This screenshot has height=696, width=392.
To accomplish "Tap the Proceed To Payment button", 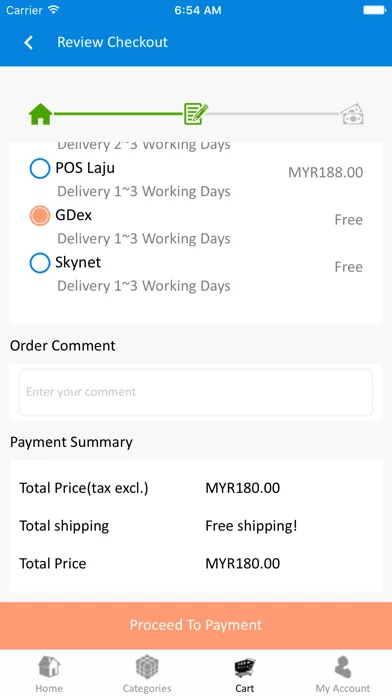I will (x=196, y=625).
